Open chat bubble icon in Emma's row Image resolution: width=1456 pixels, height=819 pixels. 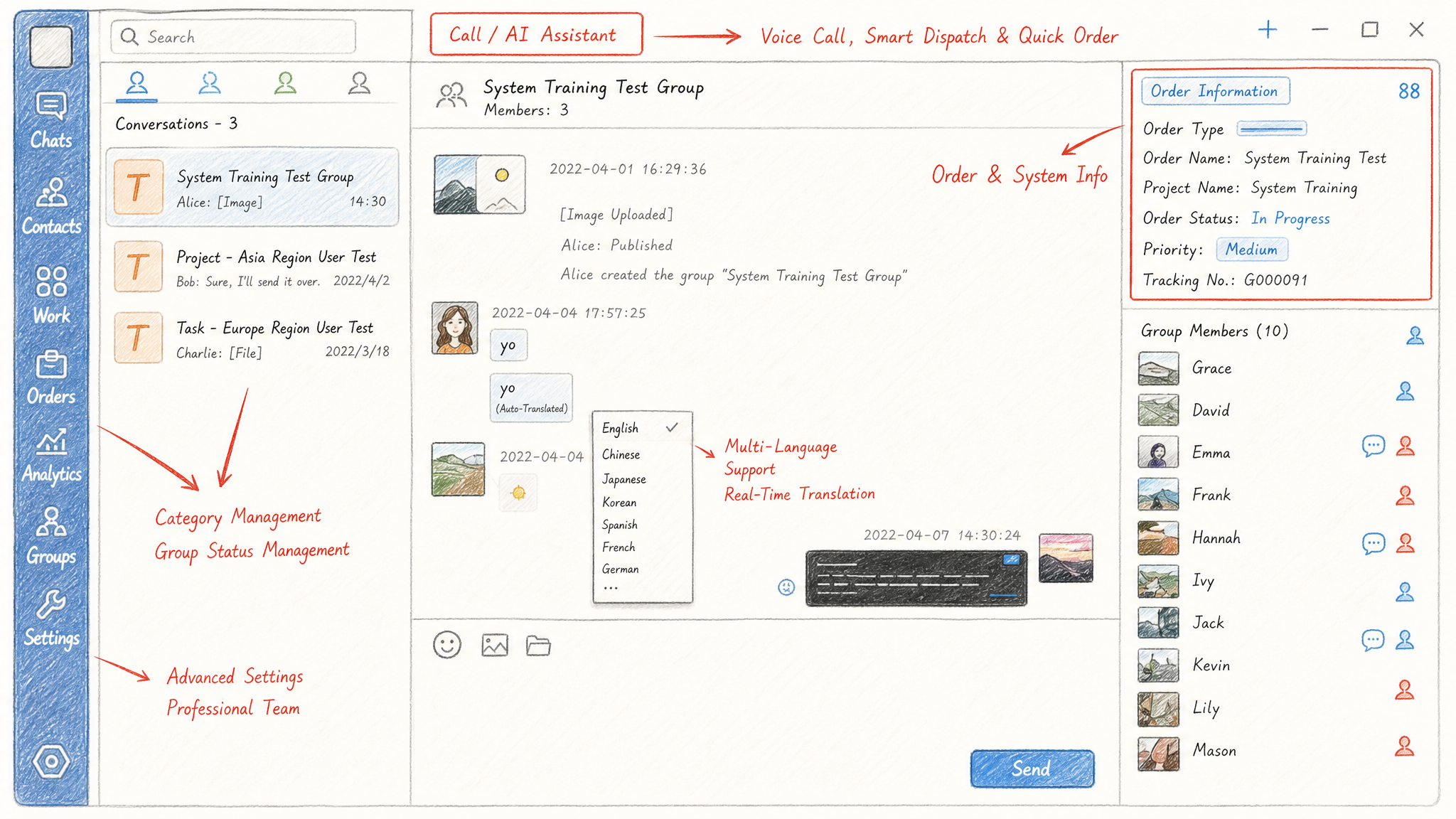(x=1374, y=446)
